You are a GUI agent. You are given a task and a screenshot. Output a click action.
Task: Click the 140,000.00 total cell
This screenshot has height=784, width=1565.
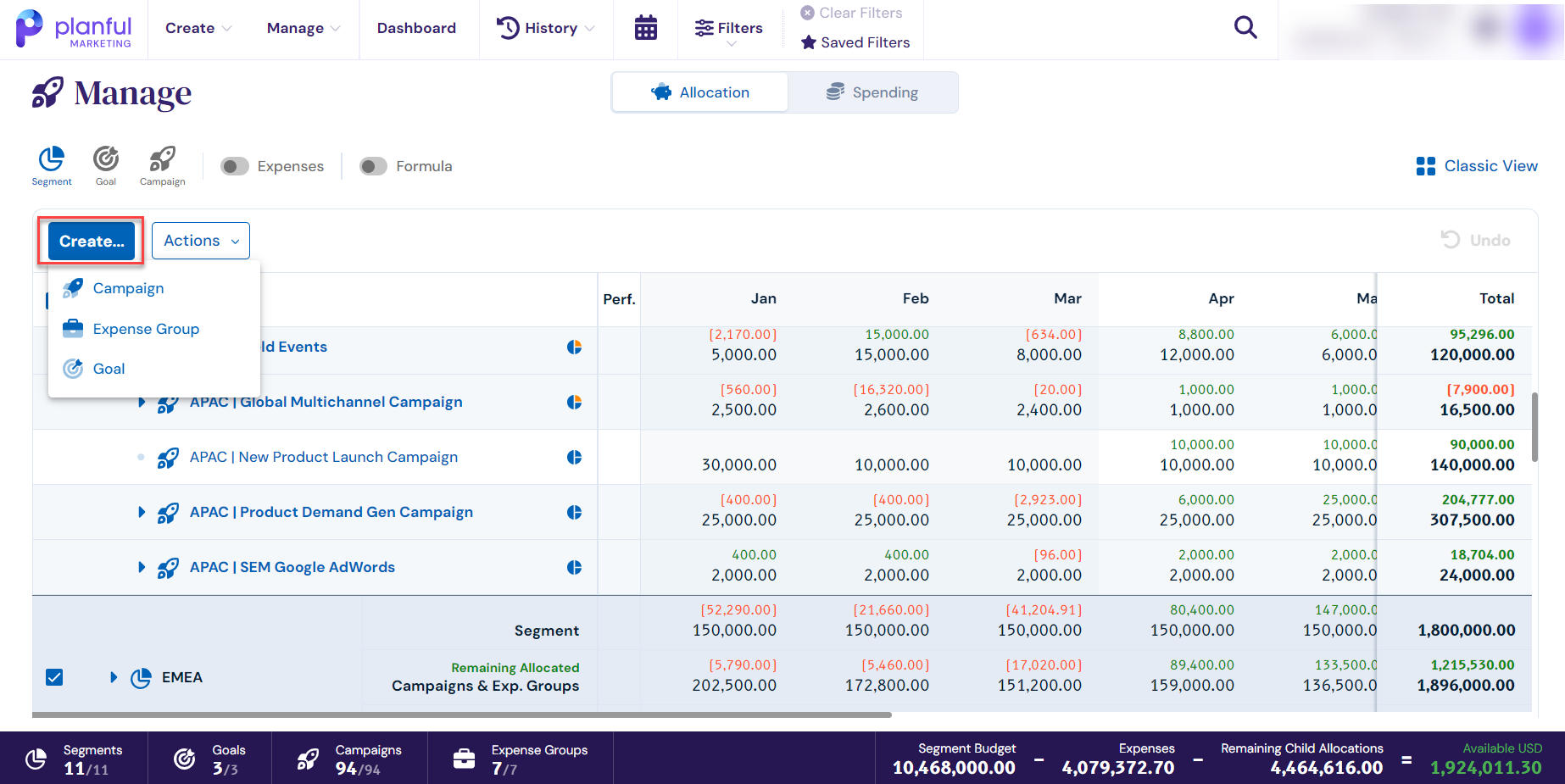(x=1472, y=464)
